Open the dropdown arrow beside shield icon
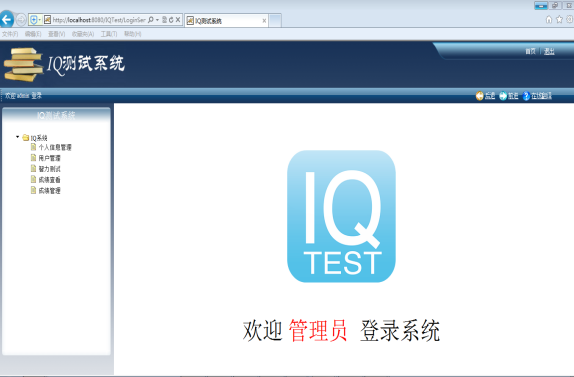 click(x=40, y=20)
